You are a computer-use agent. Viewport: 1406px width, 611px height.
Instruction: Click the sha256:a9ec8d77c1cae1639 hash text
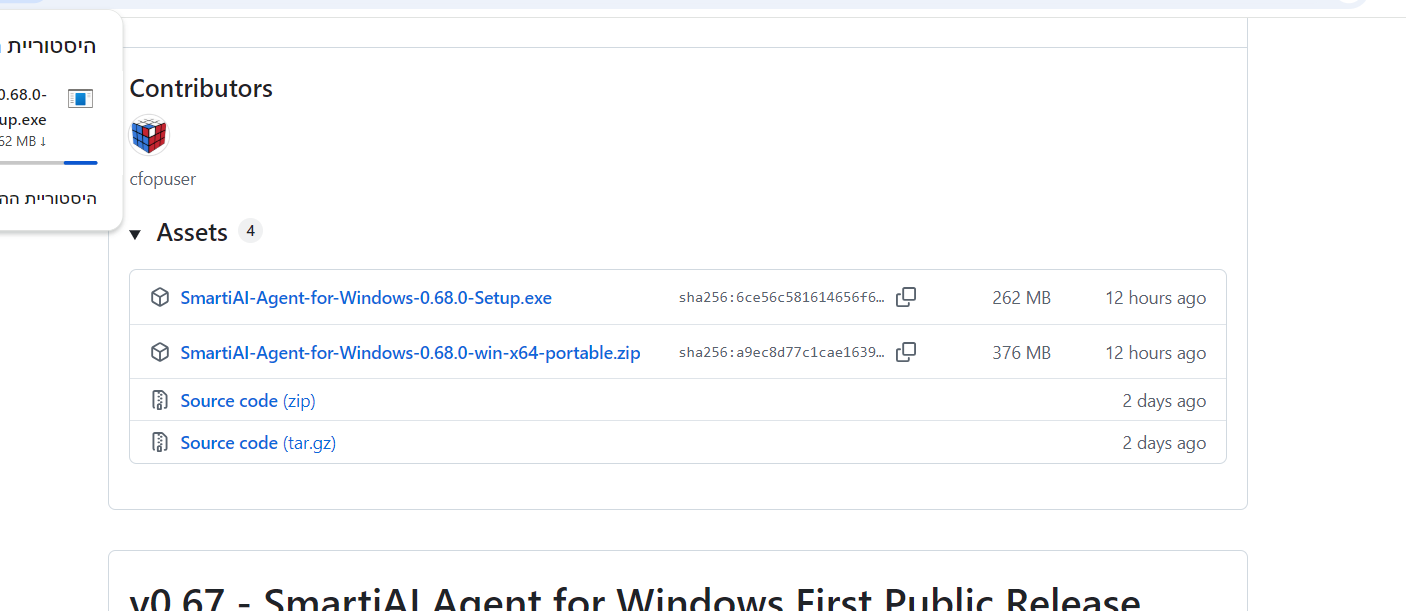pyautogui.click(x=782, y=353)
